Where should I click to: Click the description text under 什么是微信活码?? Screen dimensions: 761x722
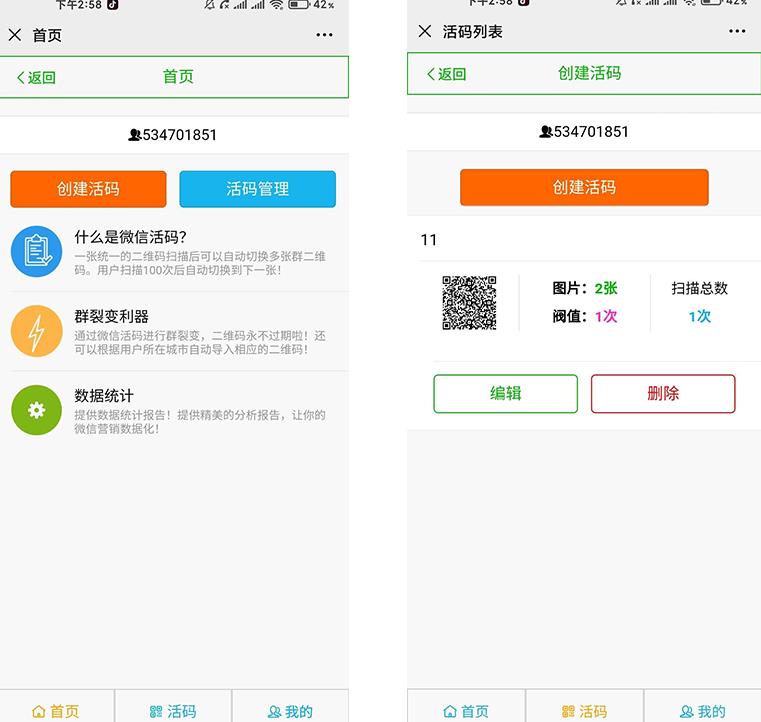click(x=200, y=263)
